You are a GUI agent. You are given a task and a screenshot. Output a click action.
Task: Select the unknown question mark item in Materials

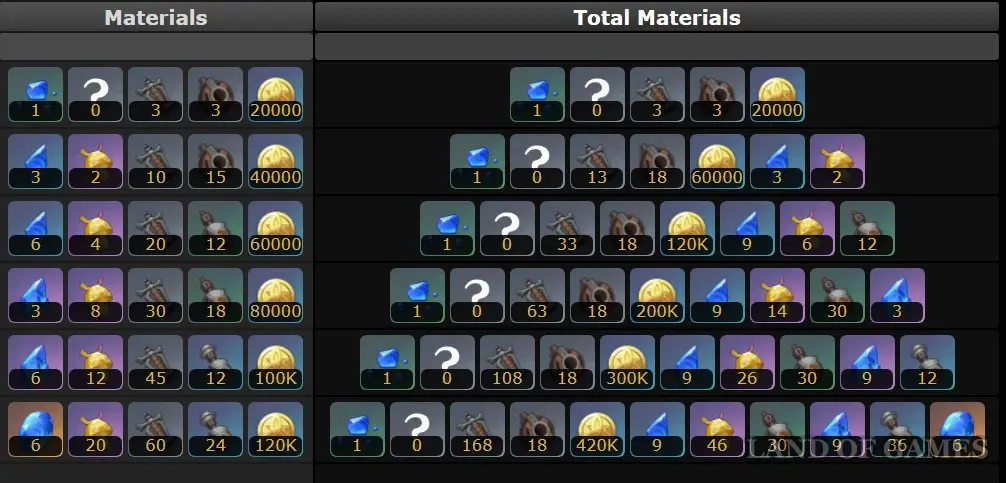(x=96, y=94)
